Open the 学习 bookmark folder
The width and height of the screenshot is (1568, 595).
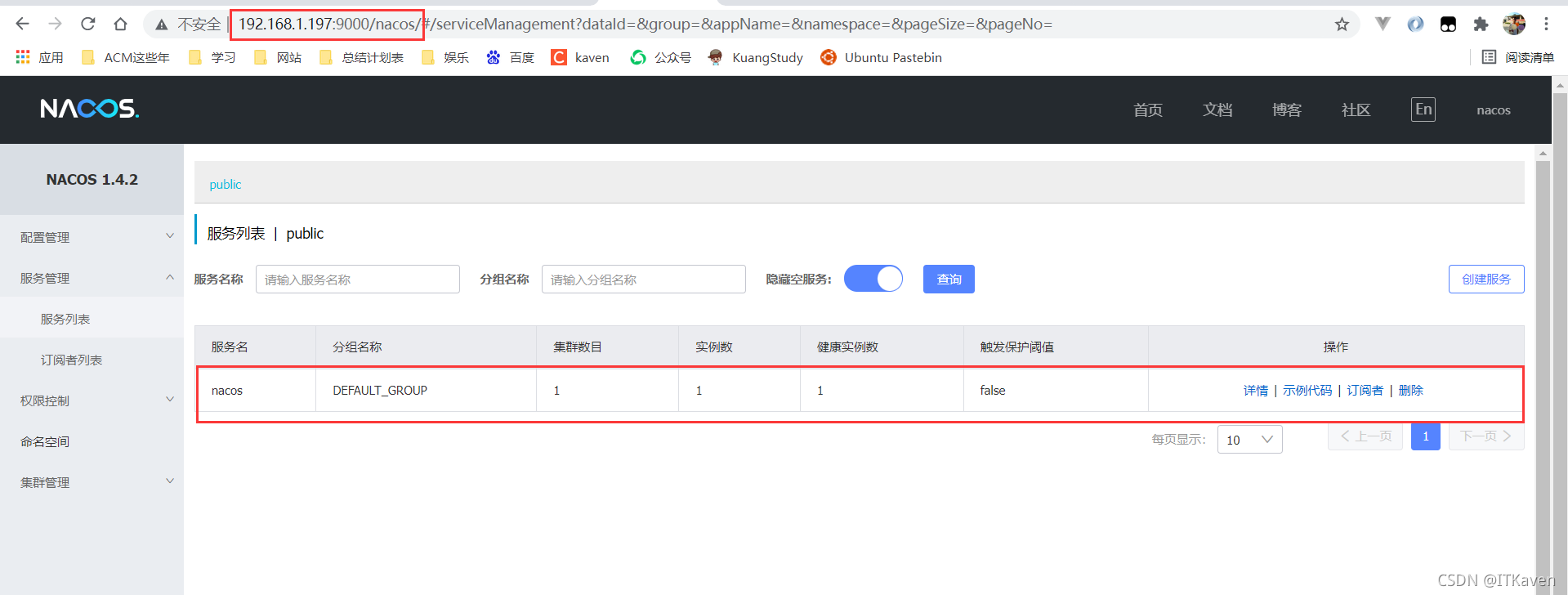pyautogui.click(x=212, y=57)
